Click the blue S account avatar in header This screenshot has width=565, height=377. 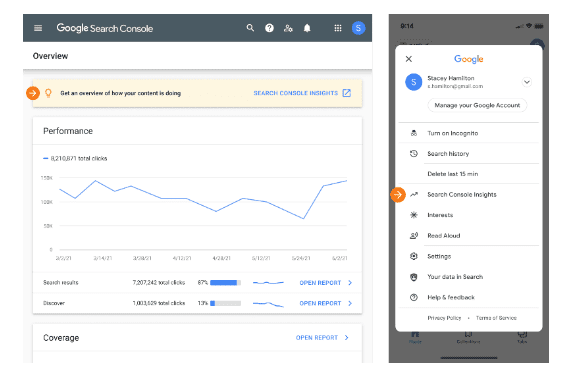click(358, 28)
